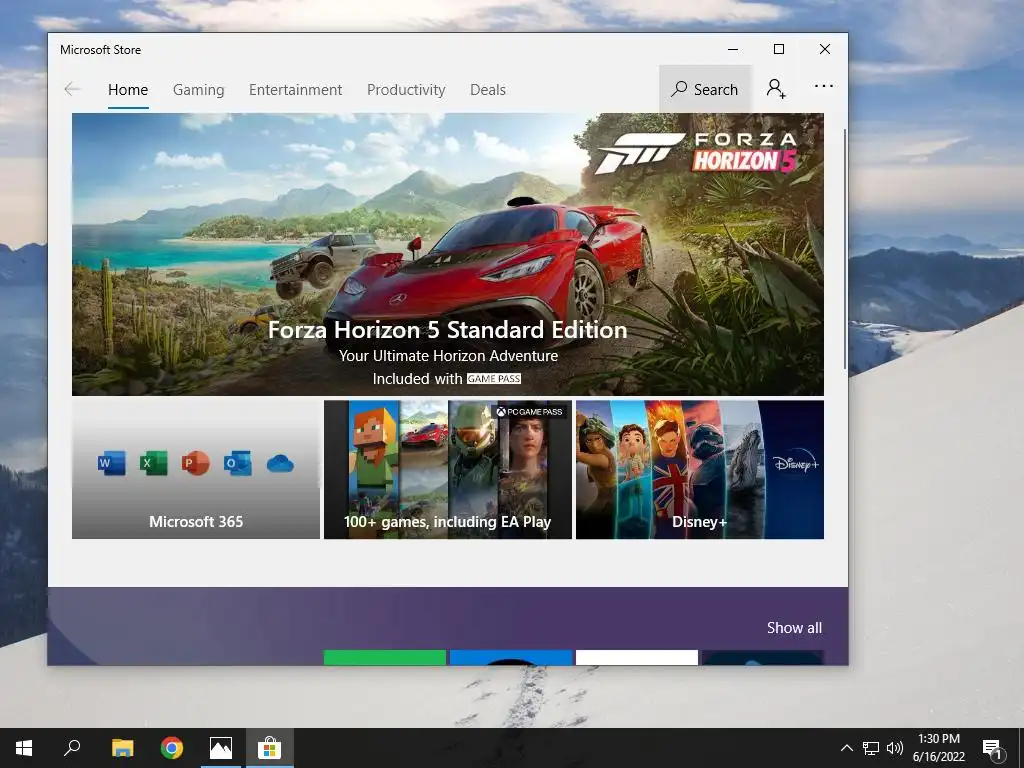Click the Forza Horizon 5 Standard Edition title

click(447, 330)
